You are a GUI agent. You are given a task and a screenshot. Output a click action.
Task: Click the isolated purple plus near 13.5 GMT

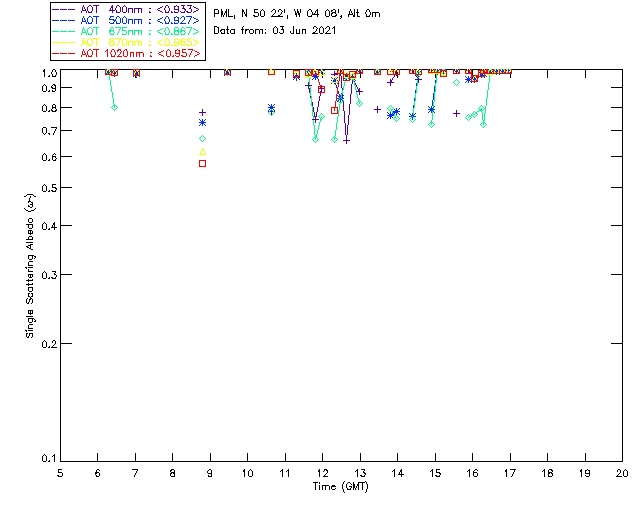tap(378, 109)
